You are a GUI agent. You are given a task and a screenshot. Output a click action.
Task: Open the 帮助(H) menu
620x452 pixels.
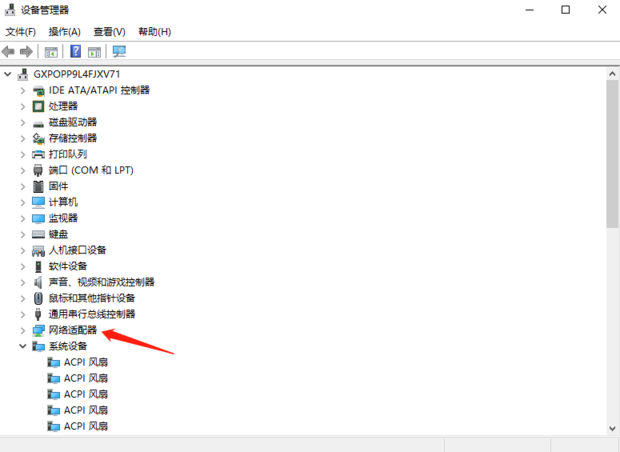155,32
